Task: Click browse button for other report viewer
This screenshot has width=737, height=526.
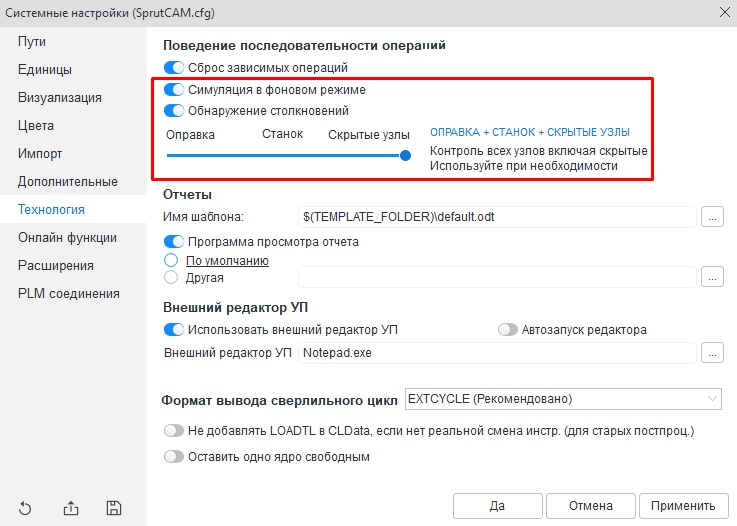Action: tap(712, 277)
